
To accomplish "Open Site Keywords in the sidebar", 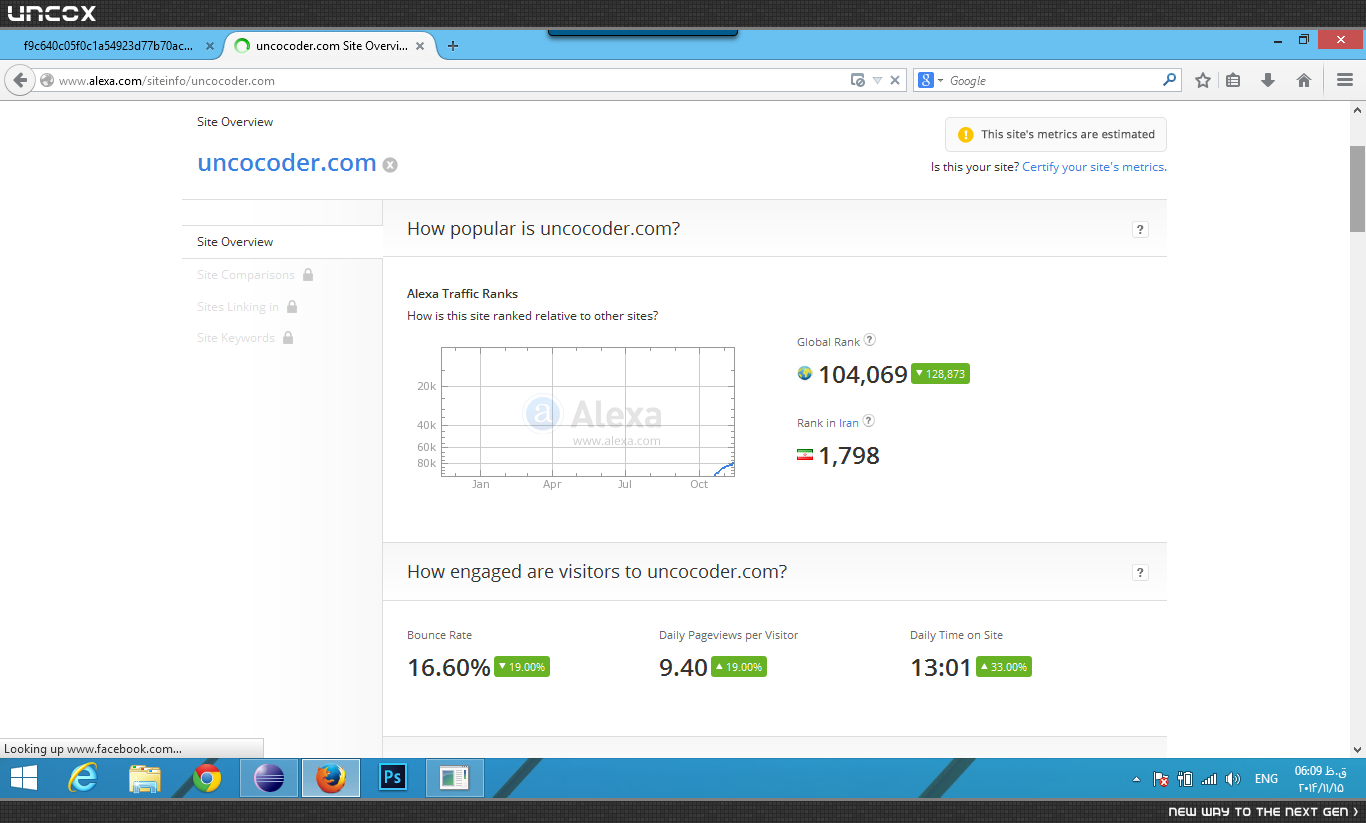I will (x=236, y=338).
